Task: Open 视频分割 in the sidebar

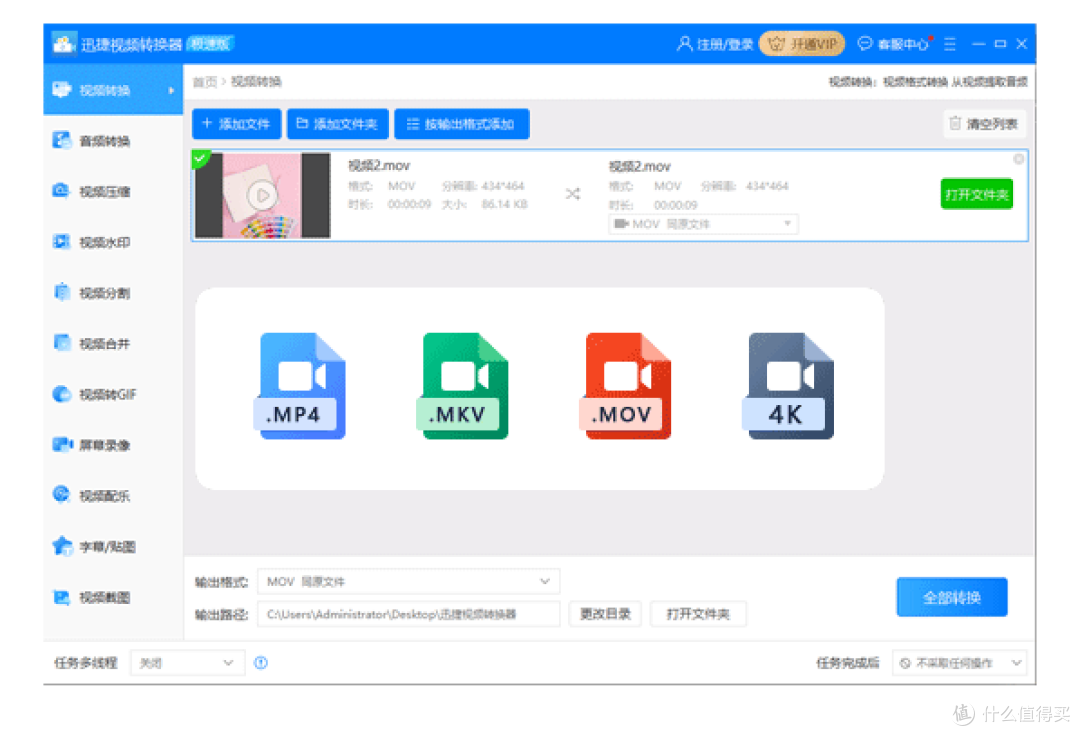Action: pos(113,293)
